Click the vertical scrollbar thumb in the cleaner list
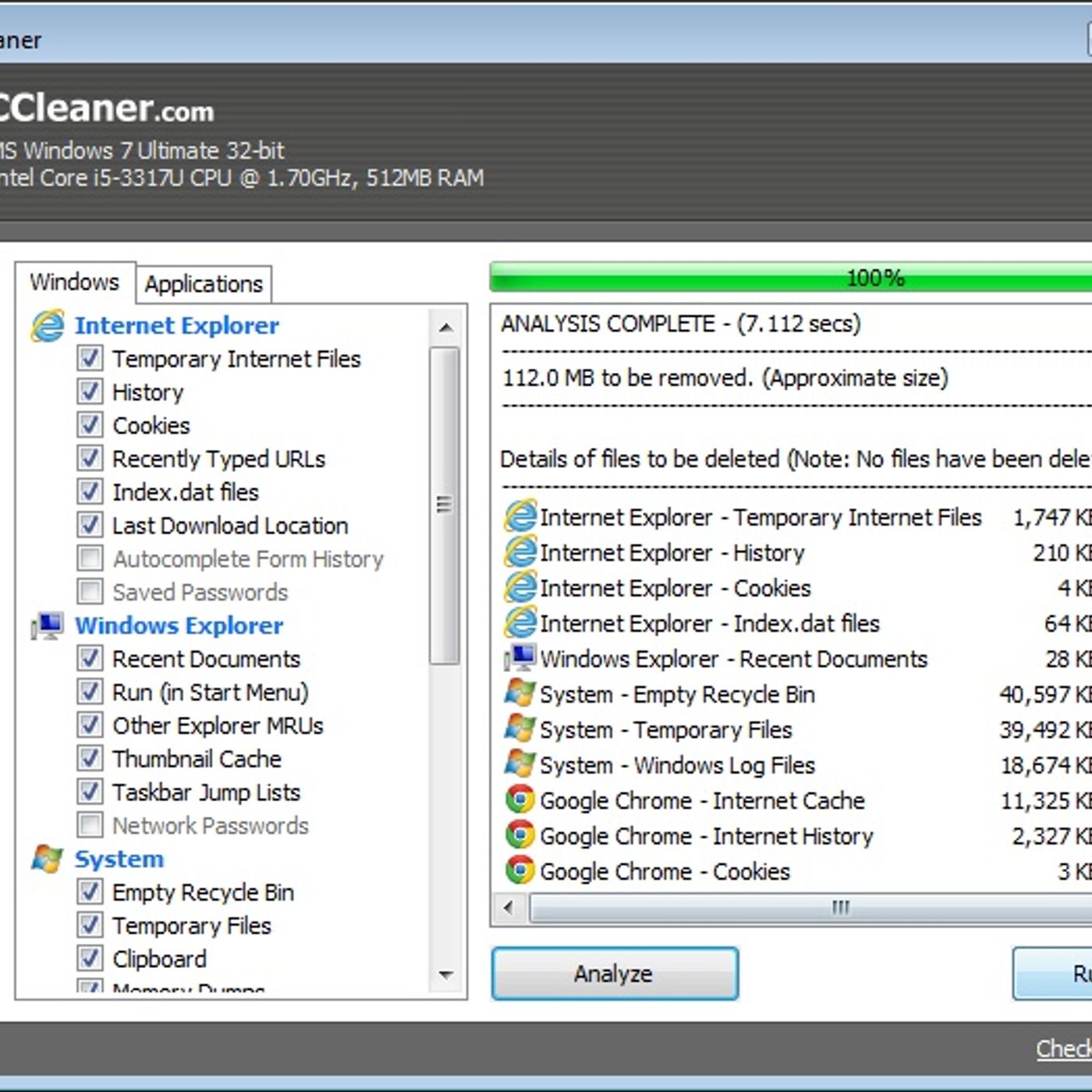 coord(445,505)
